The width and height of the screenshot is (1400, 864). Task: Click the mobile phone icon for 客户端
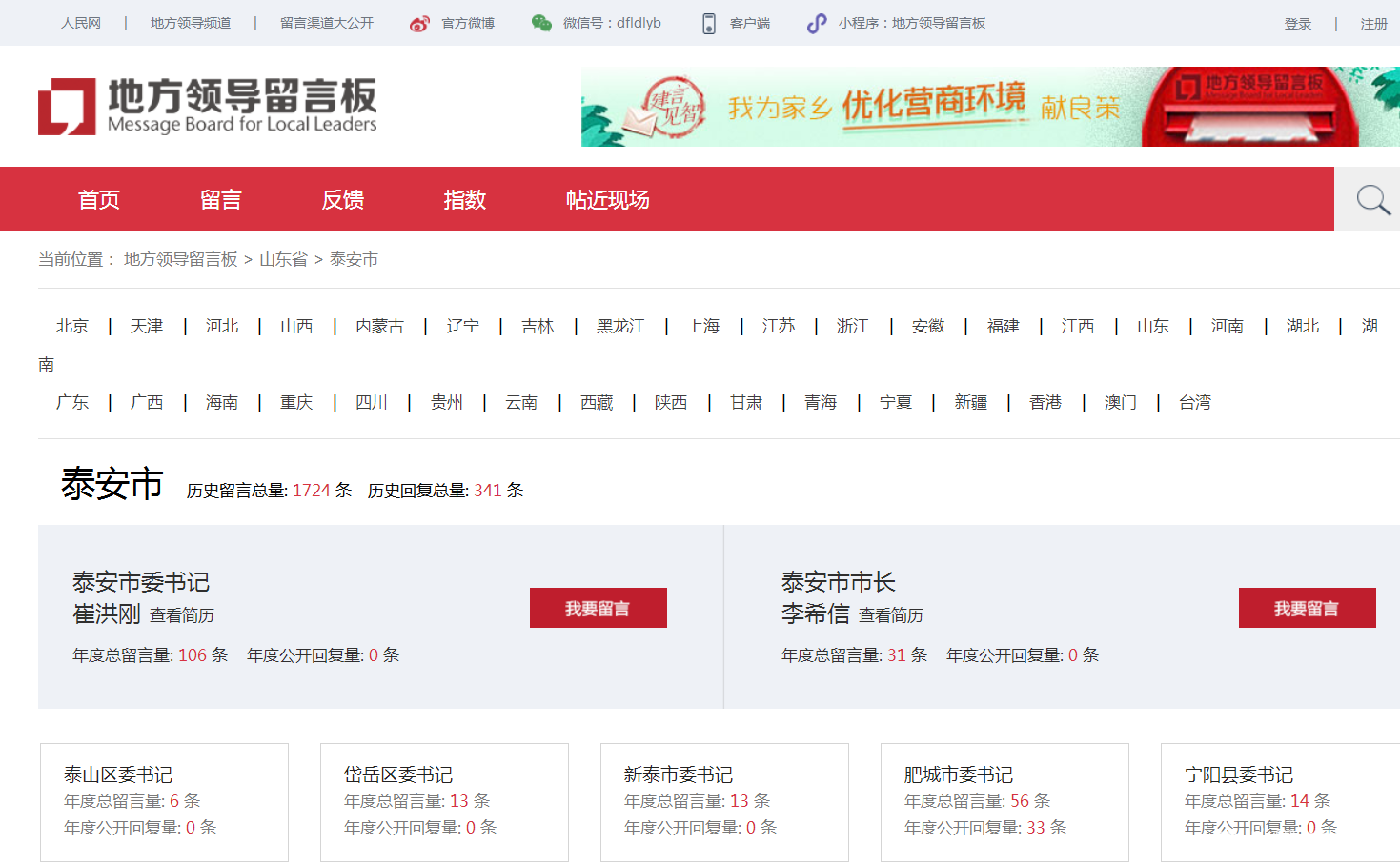pos(709,24)
